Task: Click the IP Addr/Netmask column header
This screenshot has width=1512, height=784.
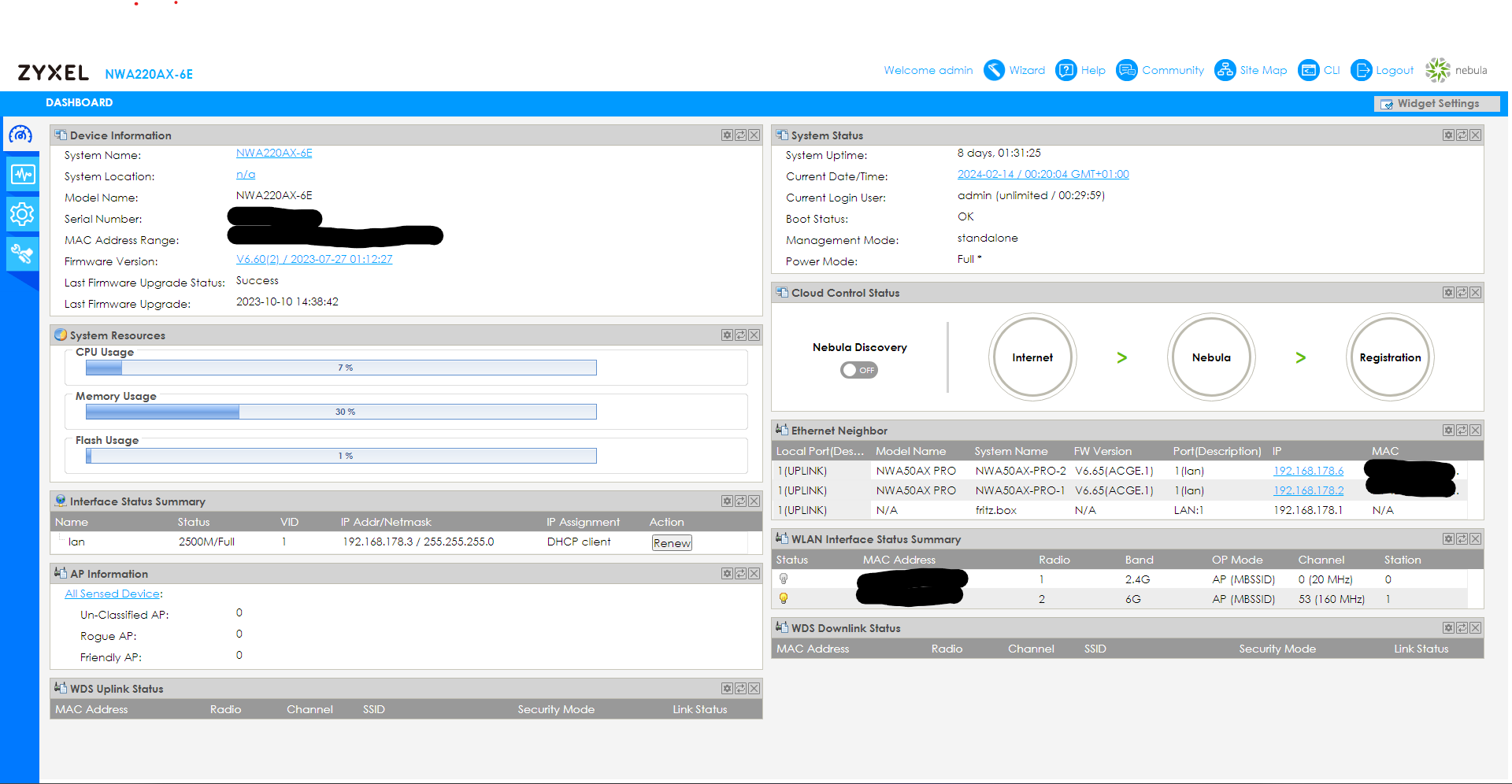Action: [x=386, y=522]
